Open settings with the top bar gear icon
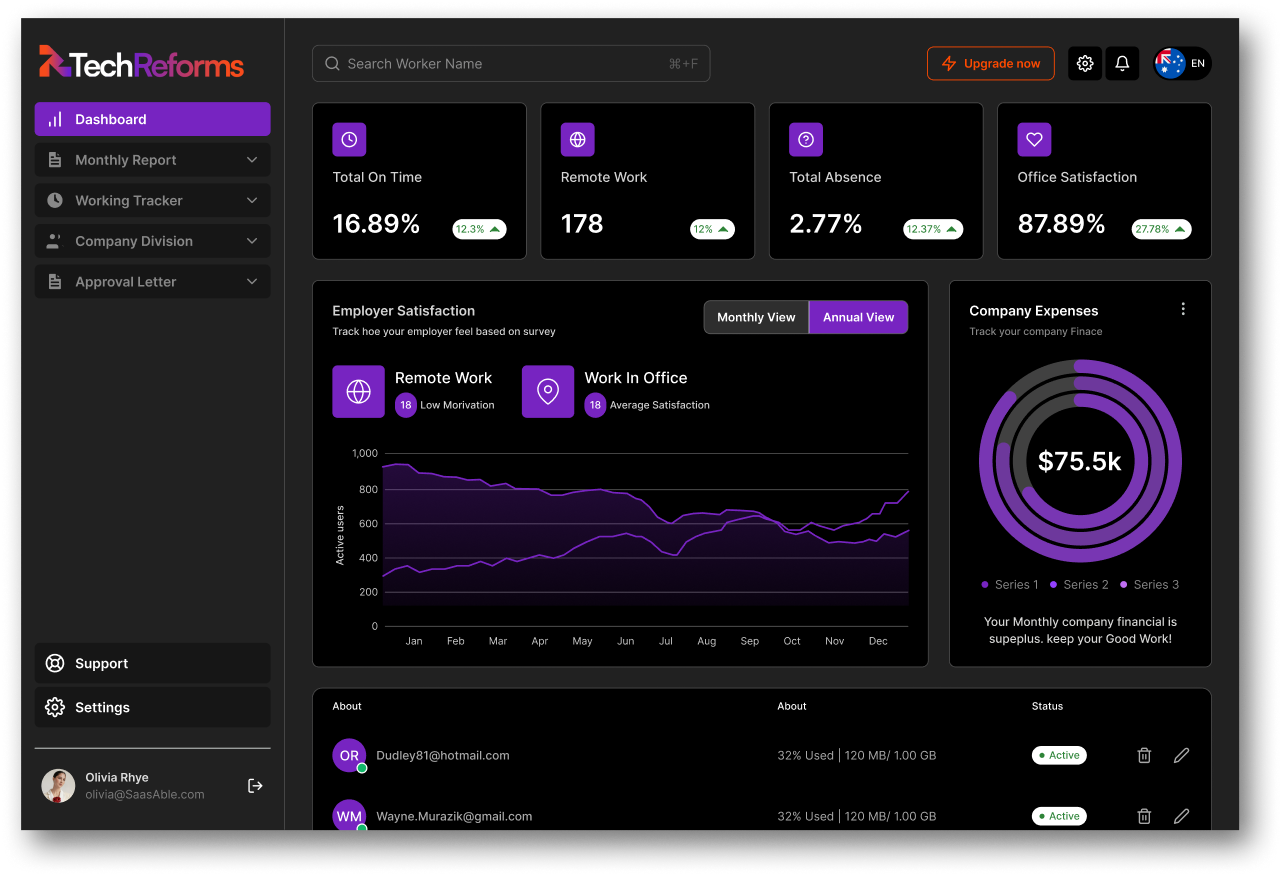 (1085, 63)
